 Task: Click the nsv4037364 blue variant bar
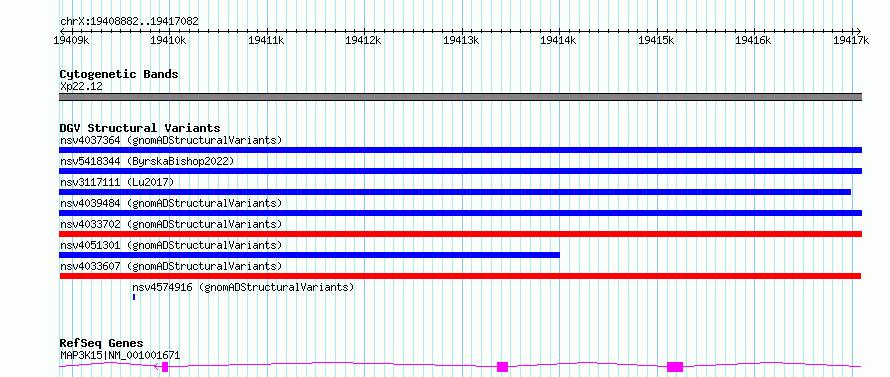[460, 150]
